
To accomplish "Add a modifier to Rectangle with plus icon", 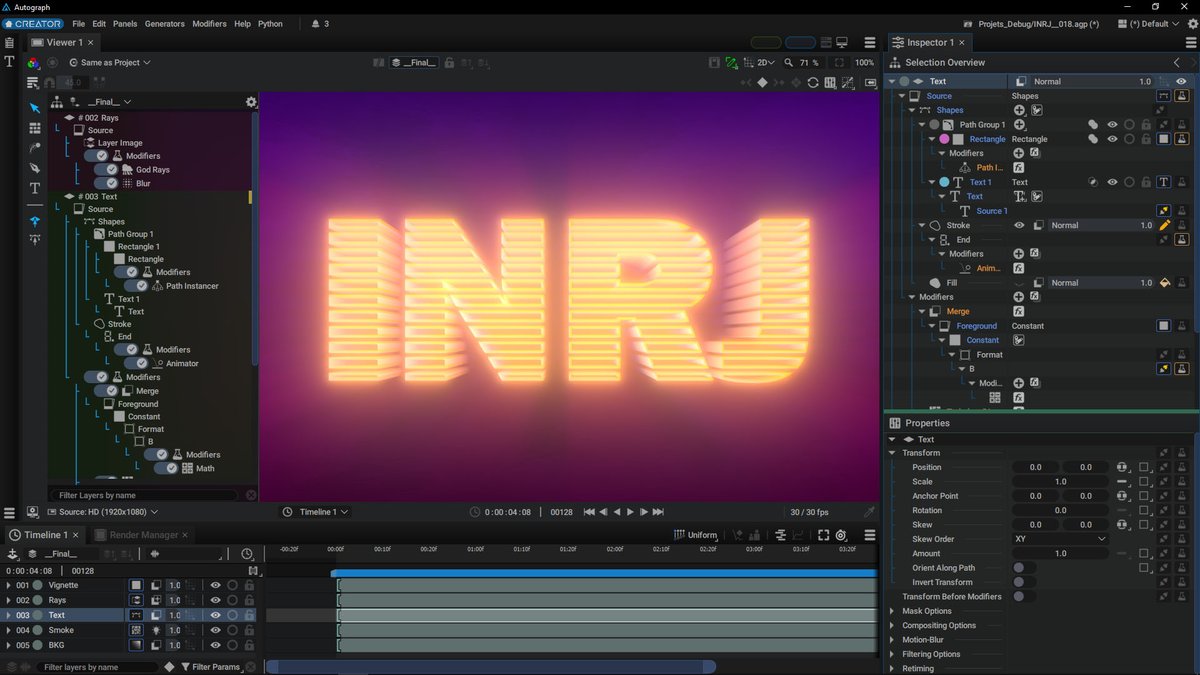I will pos(1018,153).
